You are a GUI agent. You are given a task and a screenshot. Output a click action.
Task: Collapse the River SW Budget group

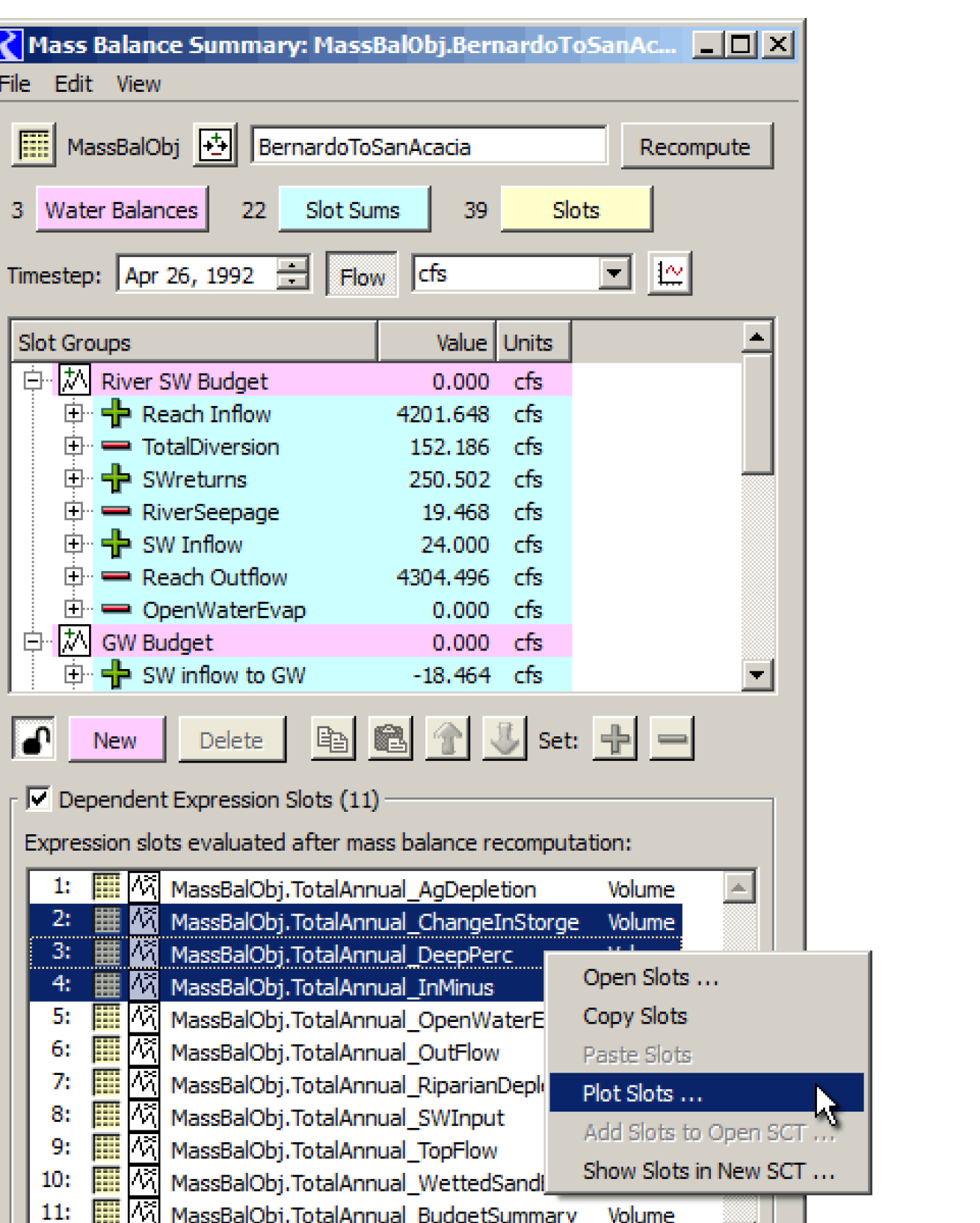(x=33, y=381)
